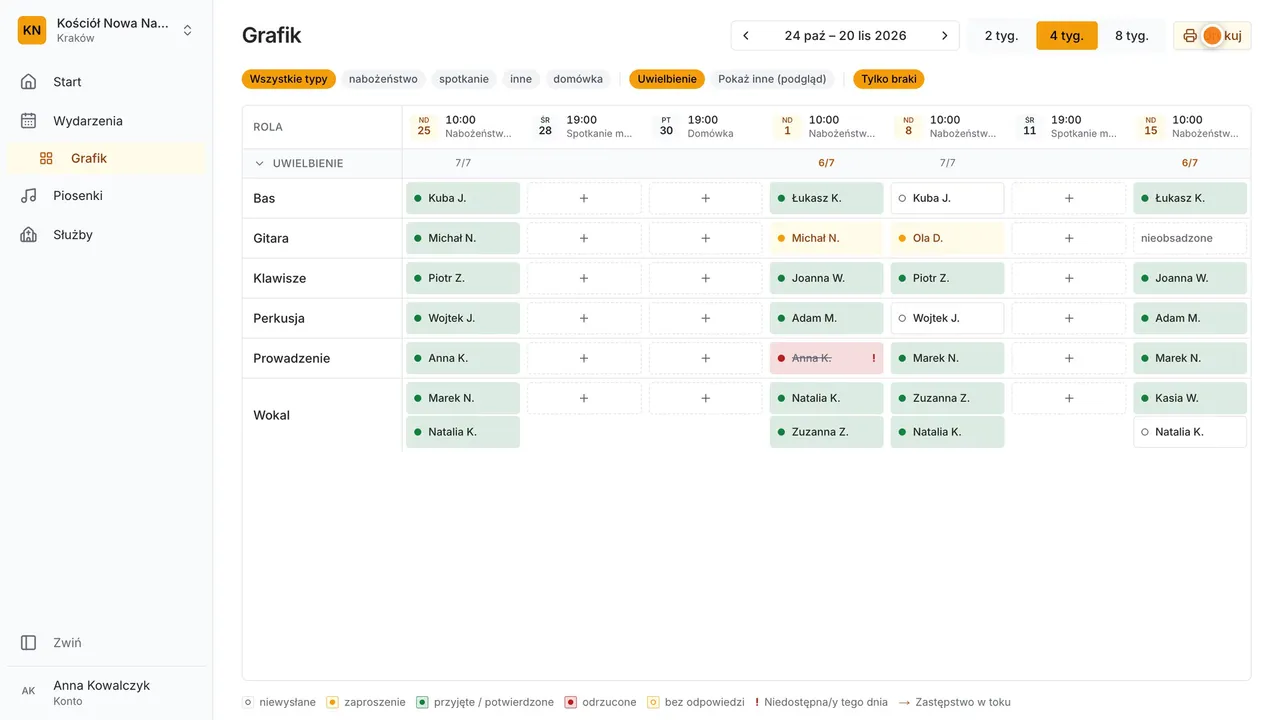Click the Służby building icon
Image resolution: width=1280 pixels, height=720 pixels.
[29, 235]
